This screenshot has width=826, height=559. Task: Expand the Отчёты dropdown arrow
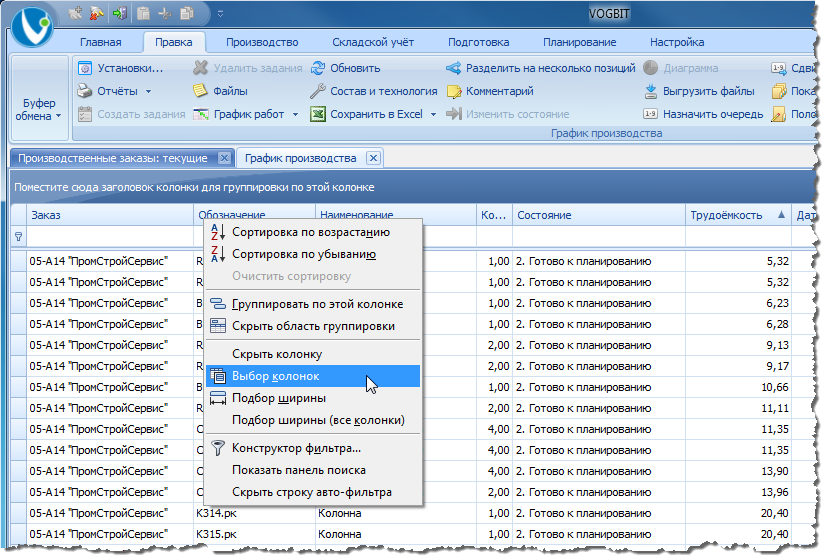[x=149, y=92]
